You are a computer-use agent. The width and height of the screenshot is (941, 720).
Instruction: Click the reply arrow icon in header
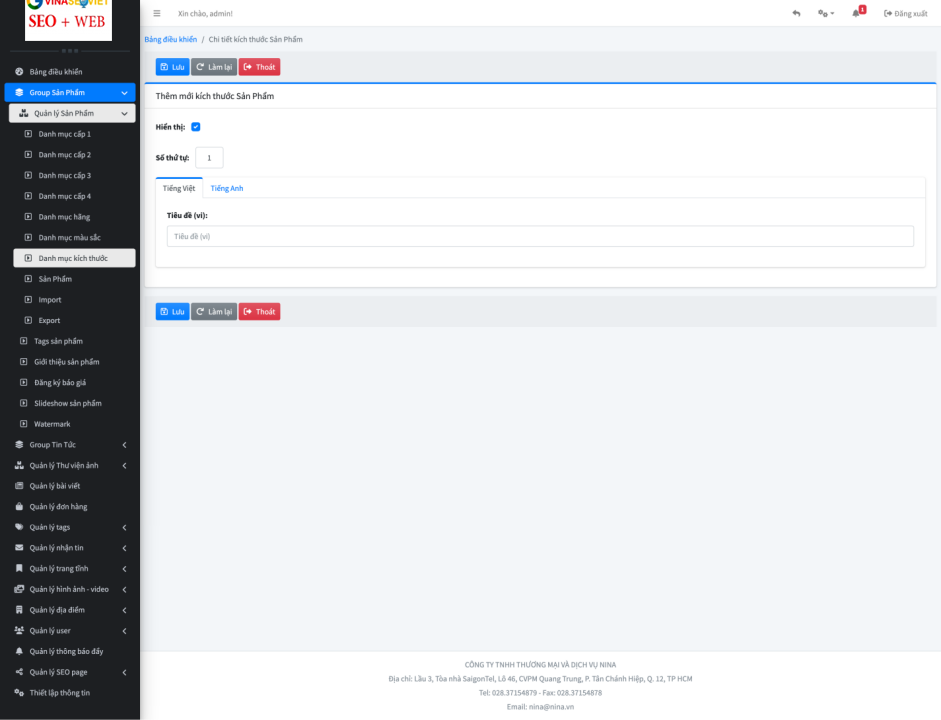[796, 13]
